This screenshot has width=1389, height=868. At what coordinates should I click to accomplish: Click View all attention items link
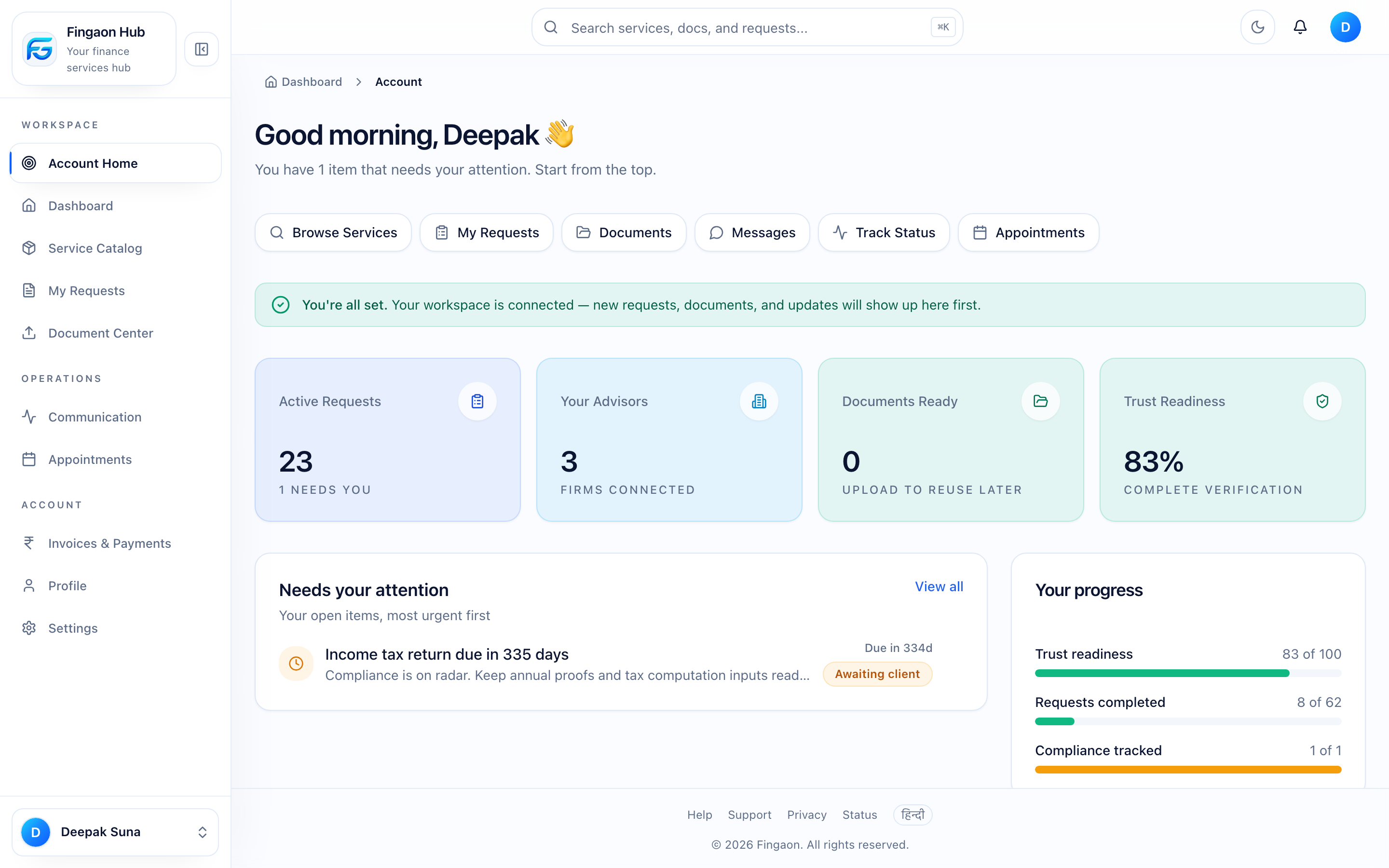tap(939, 587)
